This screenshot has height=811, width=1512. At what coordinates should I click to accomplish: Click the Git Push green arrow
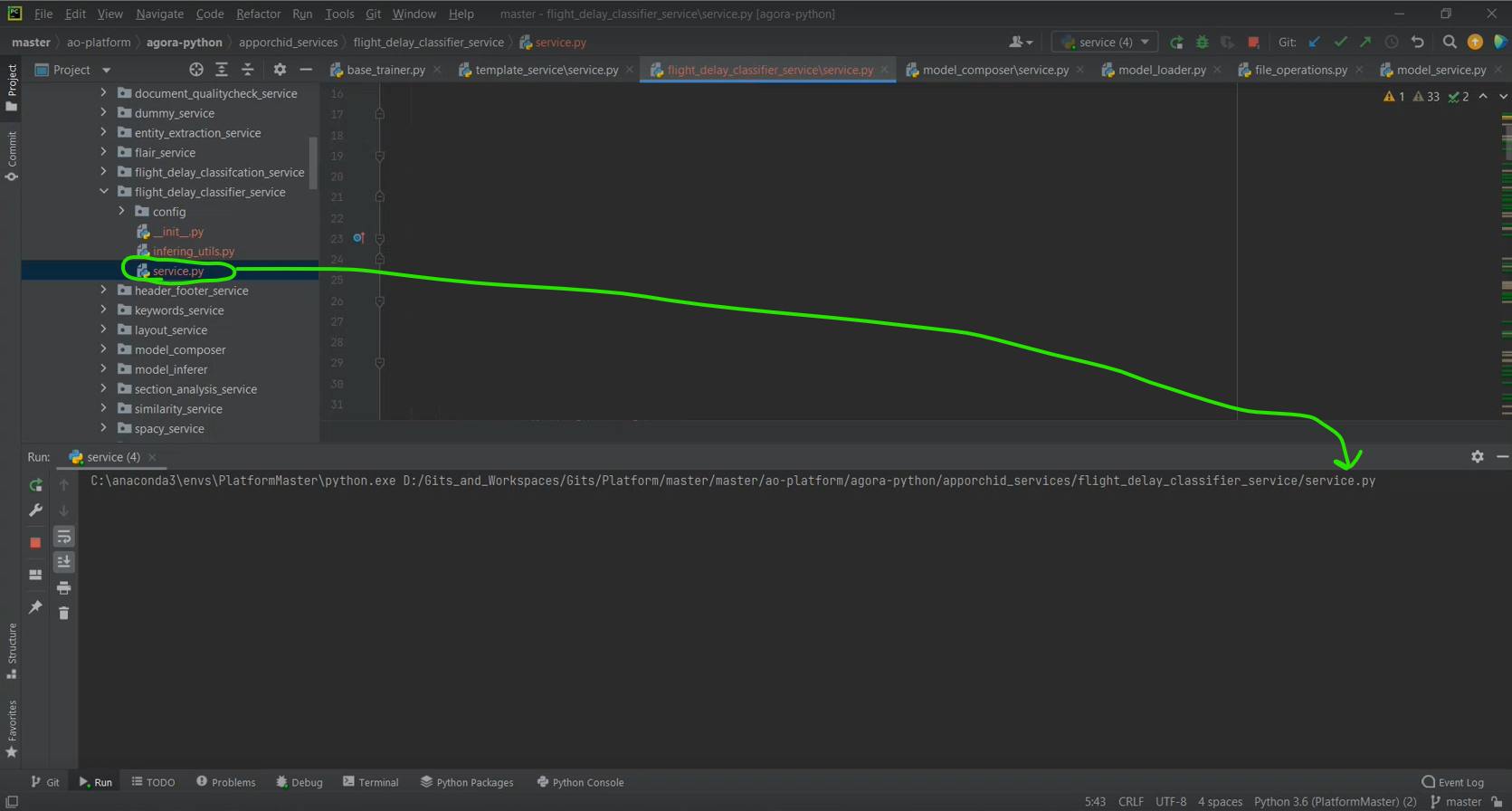(x=1365, y=43)
